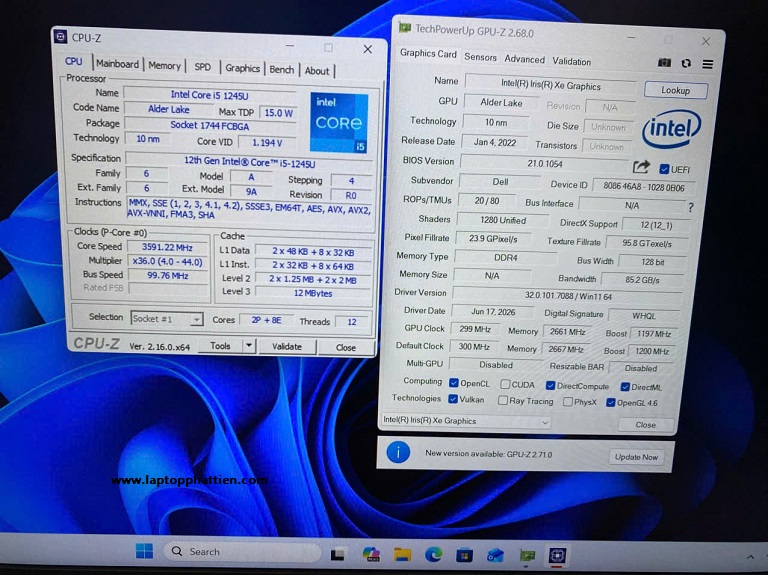The height and width of the screenshot is (575, 768).
Task: Click the Multiplier value x36.0
Action: [167, 262]
